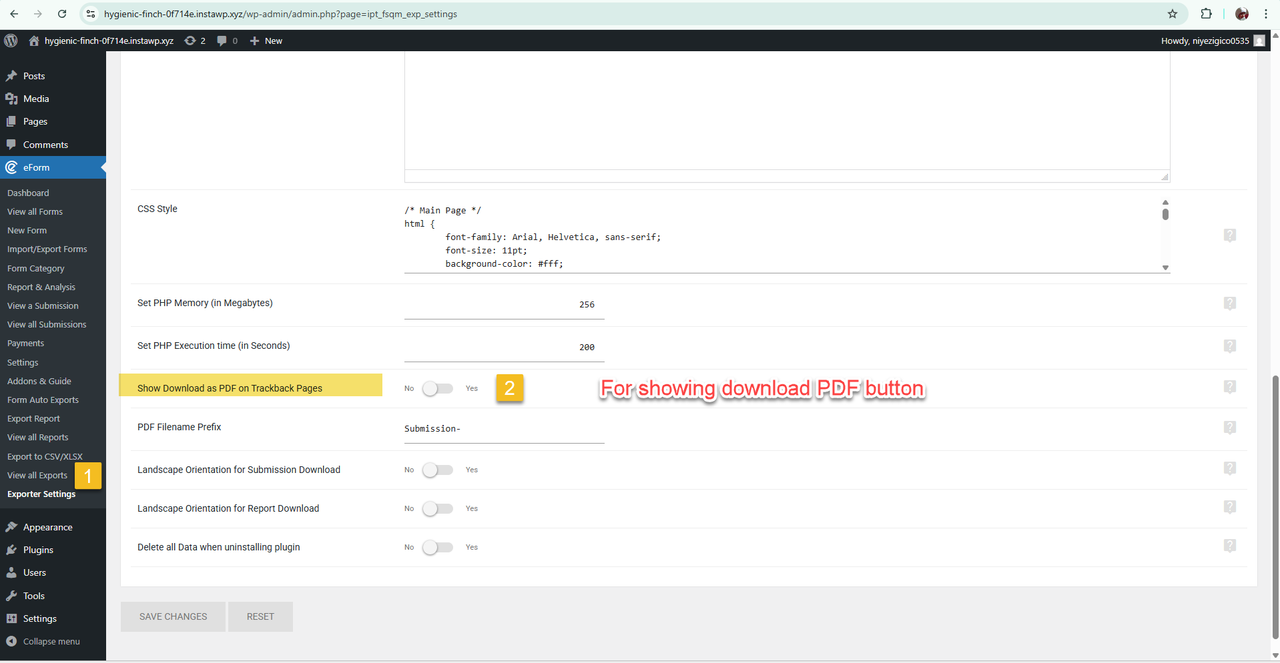Click the browser address bar URL

click(x=281, y=14)
